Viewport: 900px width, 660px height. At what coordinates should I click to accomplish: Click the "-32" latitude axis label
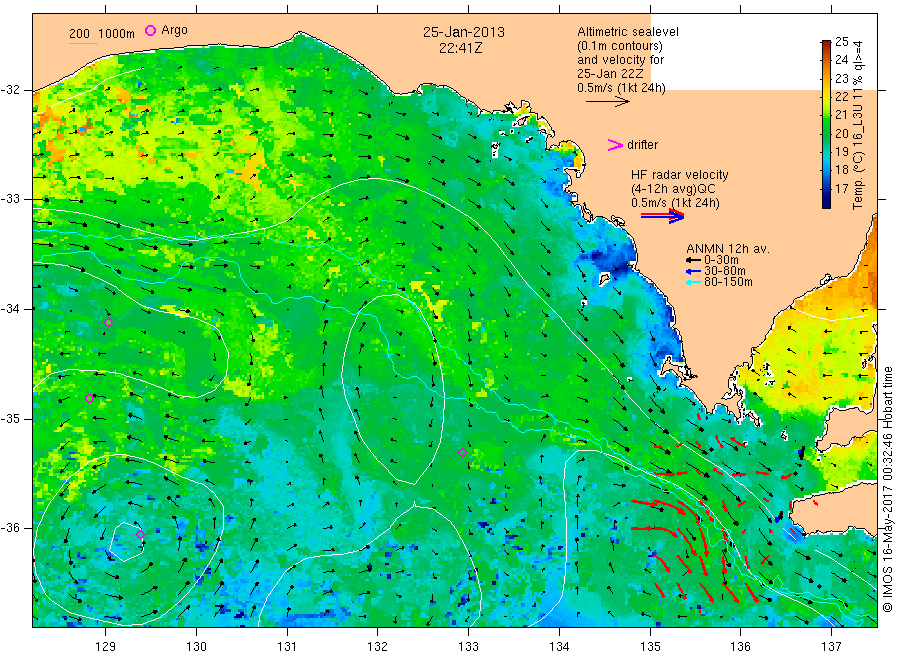point(10,90)
